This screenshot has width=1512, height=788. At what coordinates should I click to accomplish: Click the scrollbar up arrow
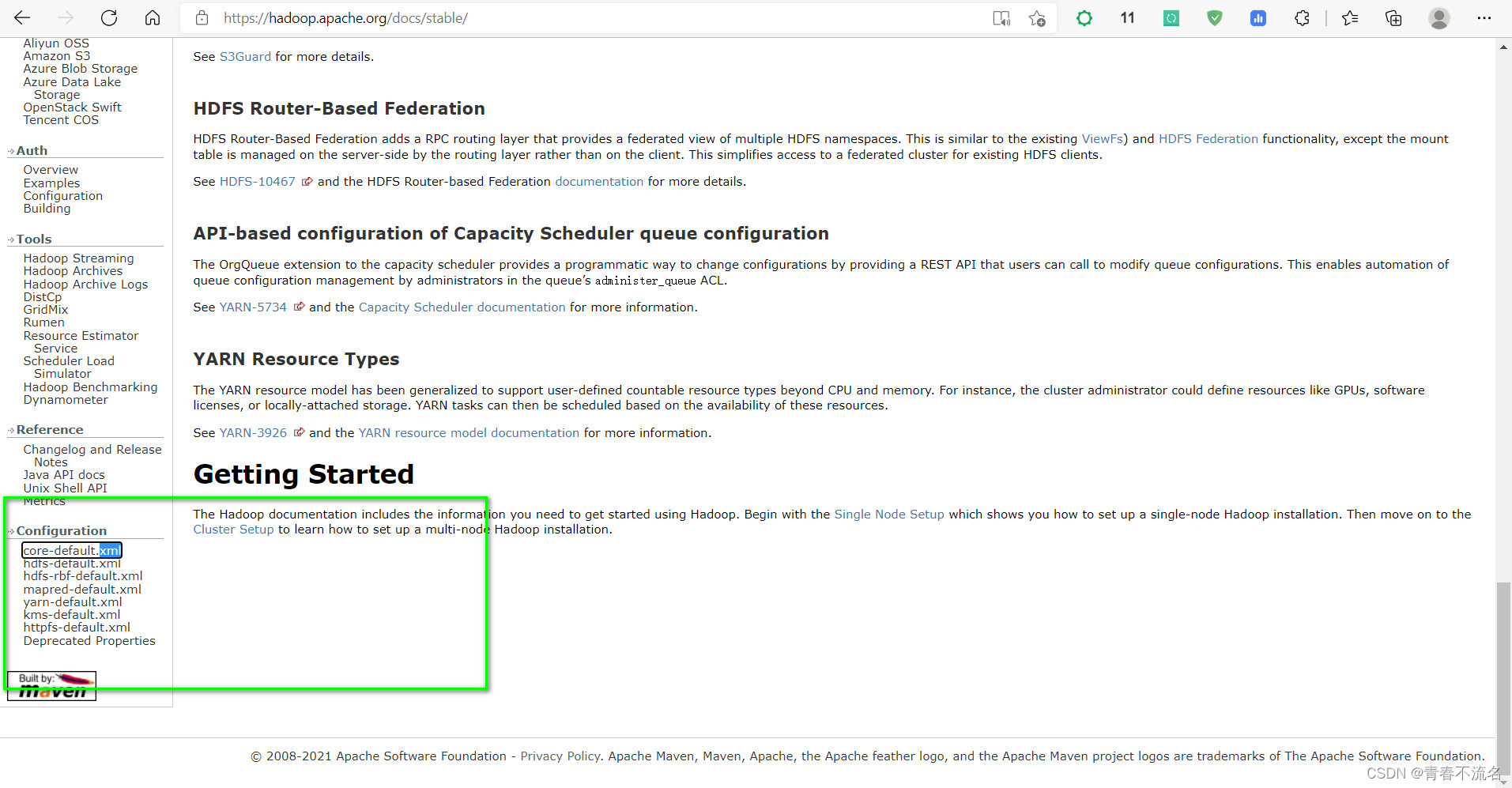1503,47
